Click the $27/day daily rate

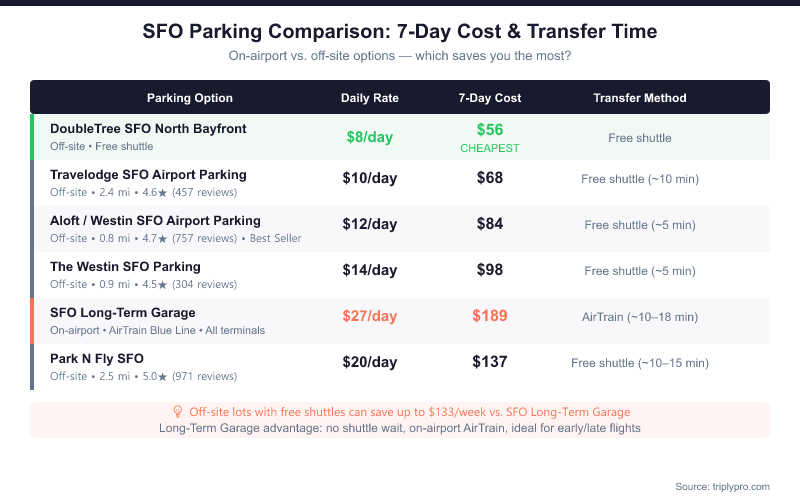click(370, 316)
